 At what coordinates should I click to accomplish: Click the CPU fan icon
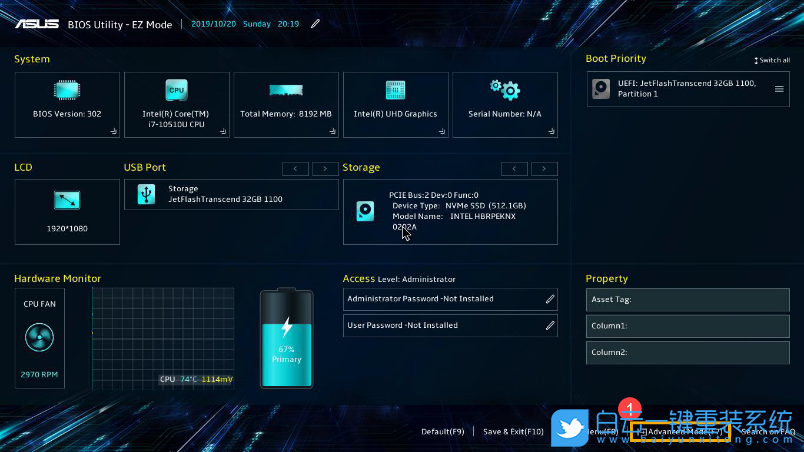[x=39, y=337]
